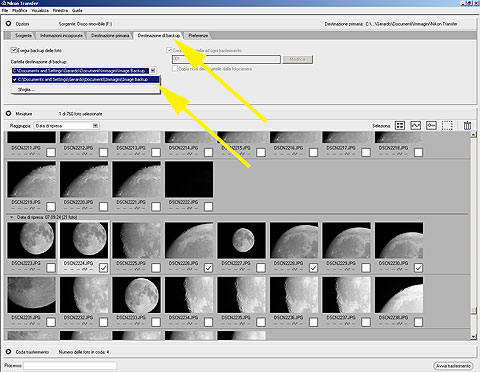
Task: Click the backup folder combo box arrow
Action: click(153, 71)
